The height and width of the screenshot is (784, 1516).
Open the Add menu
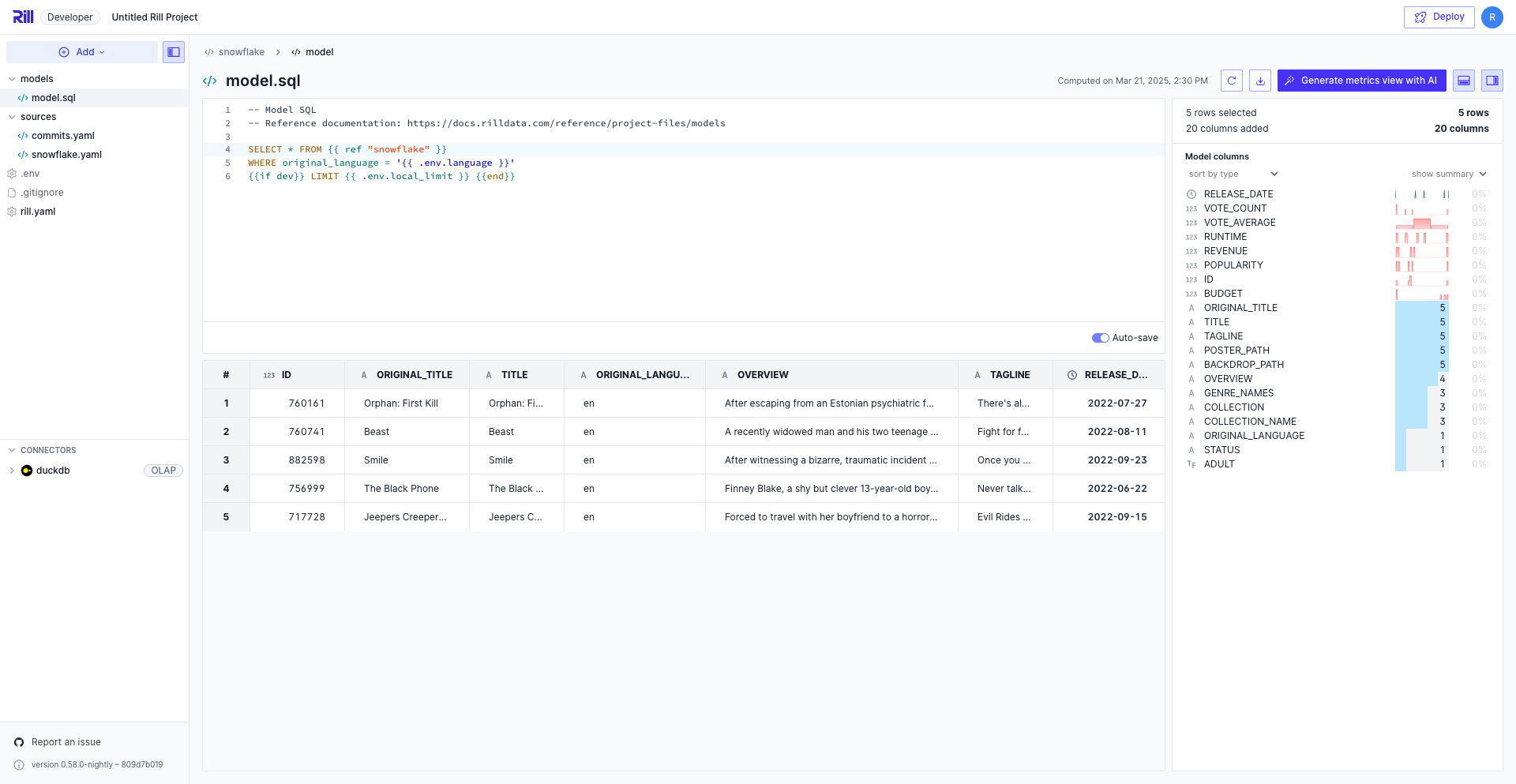click(x=82, y=52)
